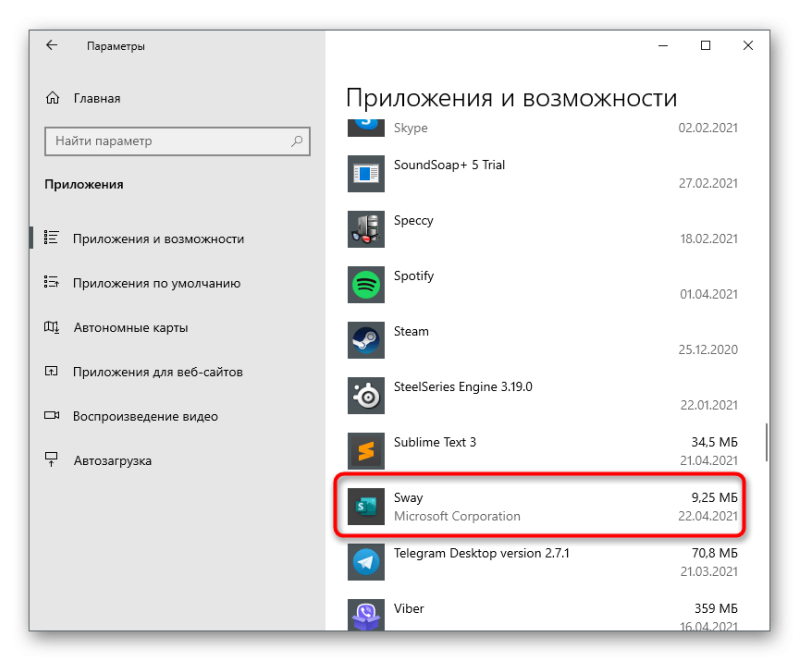Click the back arrow in Параметры window
Image resolution: width=800 pixels, height=661 pixels.
click(52, 45)
